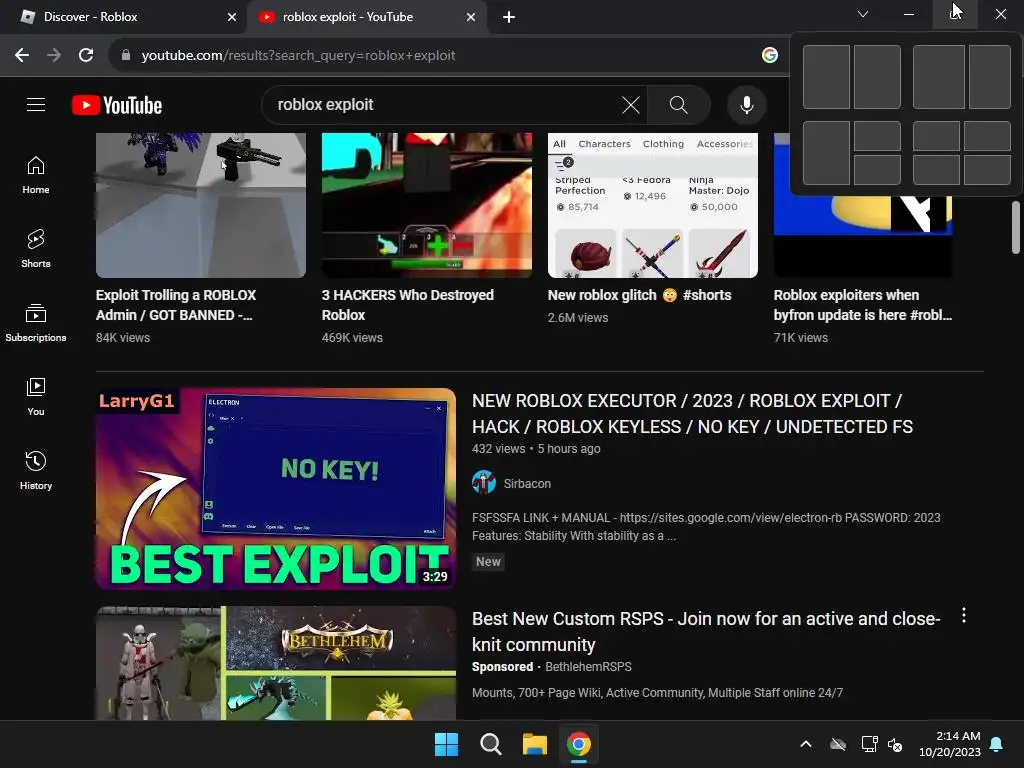Open the clock showing 2:14 AM

click(950, 744)
